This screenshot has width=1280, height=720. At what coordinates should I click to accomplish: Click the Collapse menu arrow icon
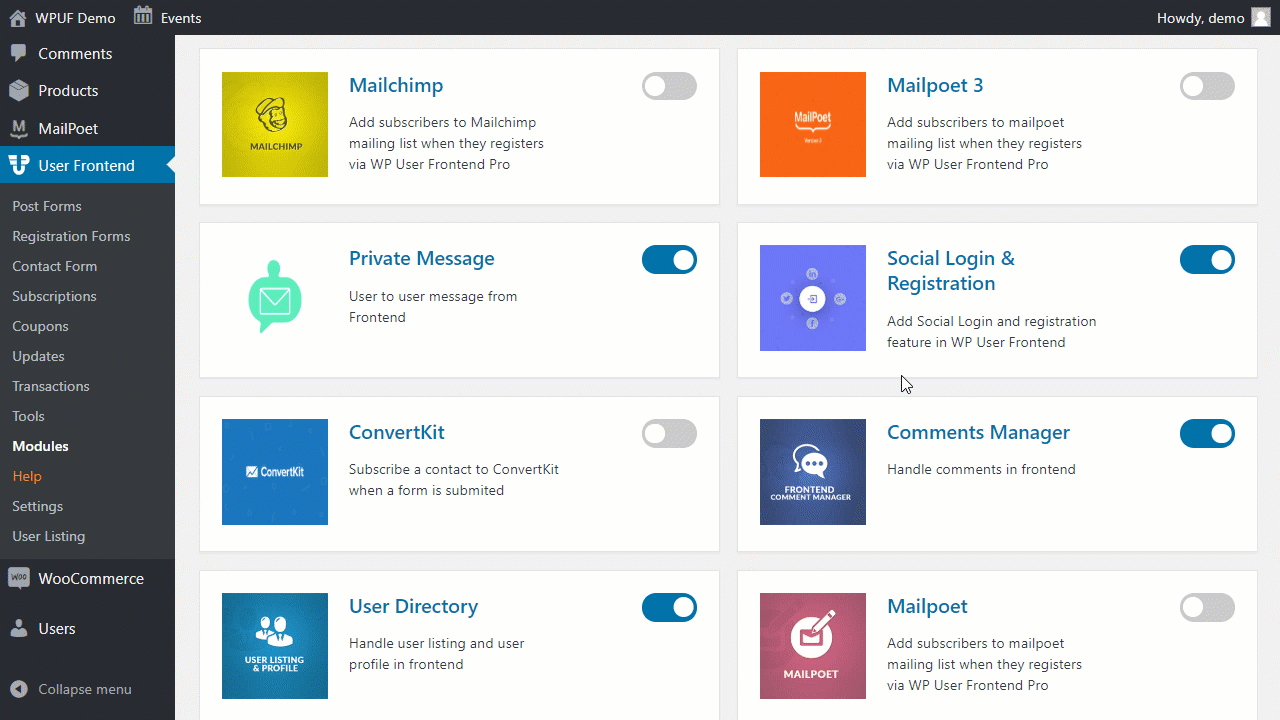pyautogui.click(x=19, y=689)
